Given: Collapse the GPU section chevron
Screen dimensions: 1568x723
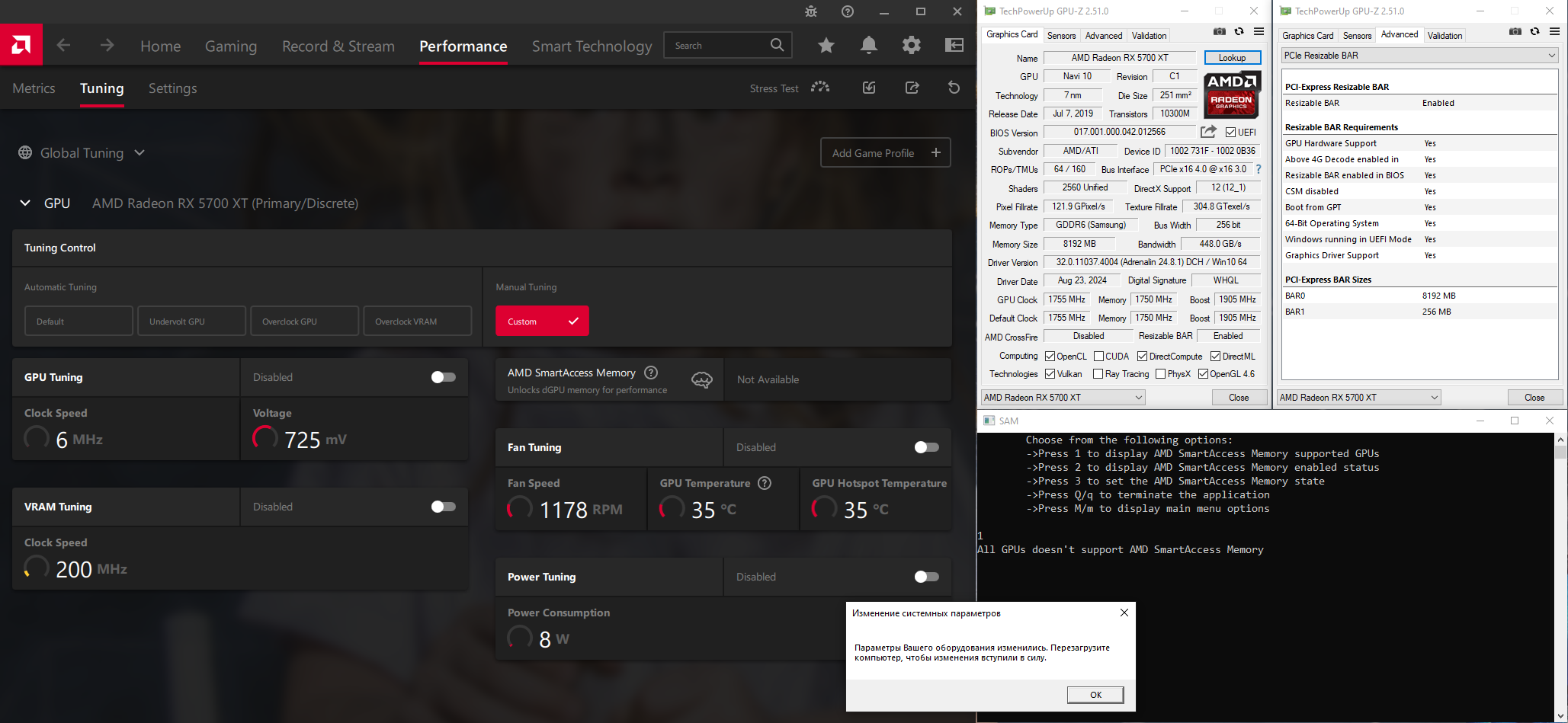Looking at the screenshot, I should click(25, 203).
